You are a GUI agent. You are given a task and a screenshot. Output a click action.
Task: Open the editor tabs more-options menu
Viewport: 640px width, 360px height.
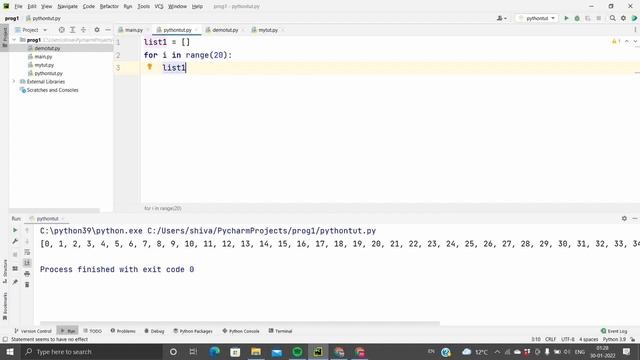pos(635,30)
